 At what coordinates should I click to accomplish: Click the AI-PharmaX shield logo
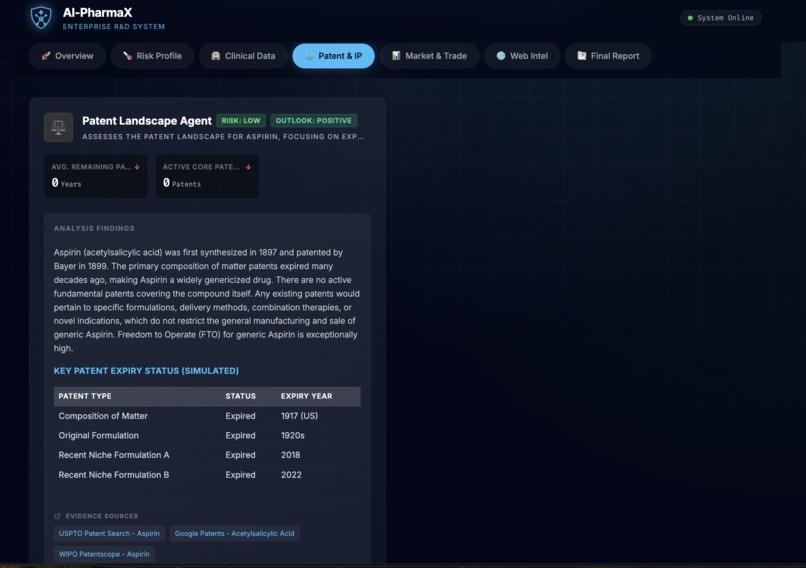click(41, 18)
